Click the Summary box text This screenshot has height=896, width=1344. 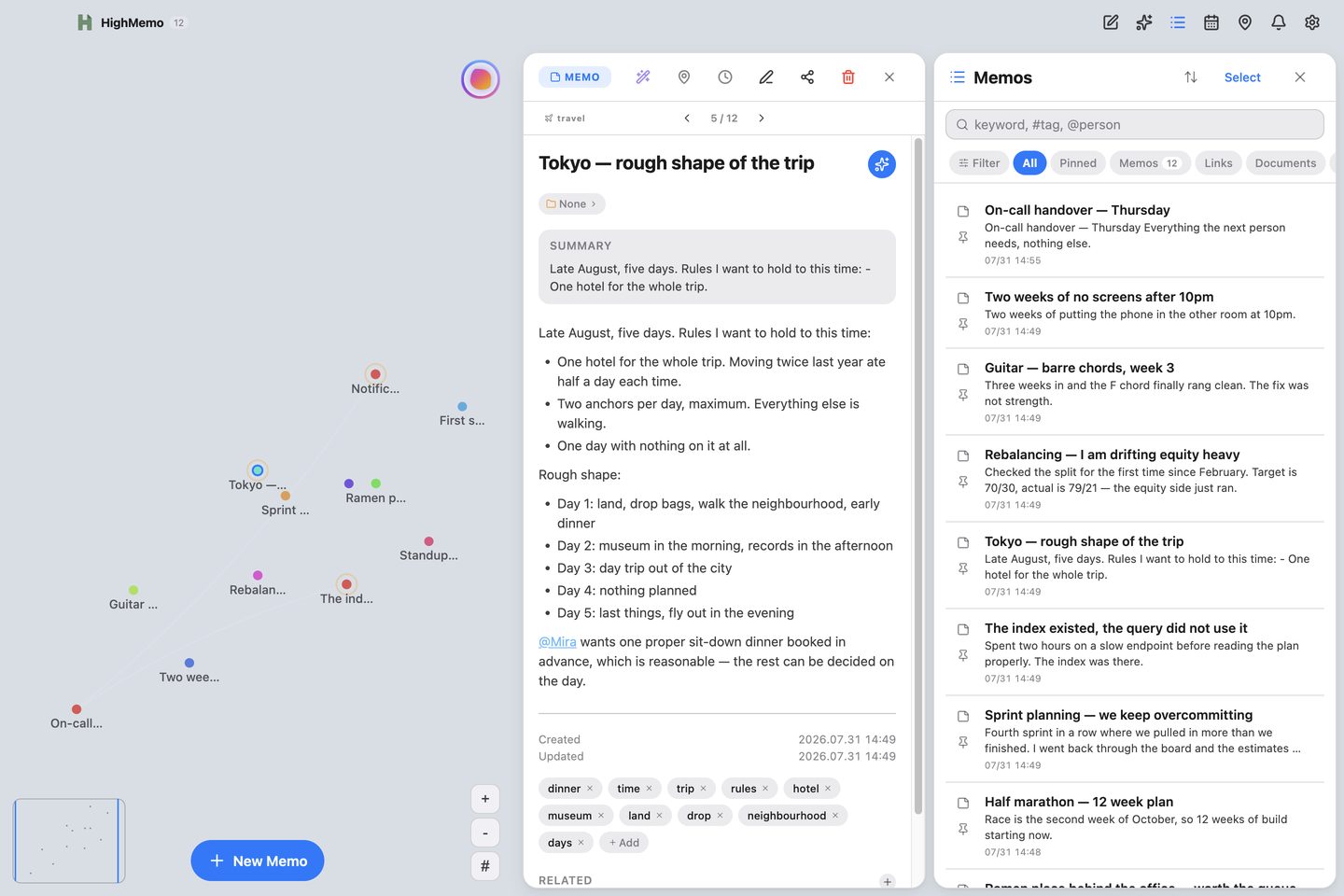(x=717, y=277)
